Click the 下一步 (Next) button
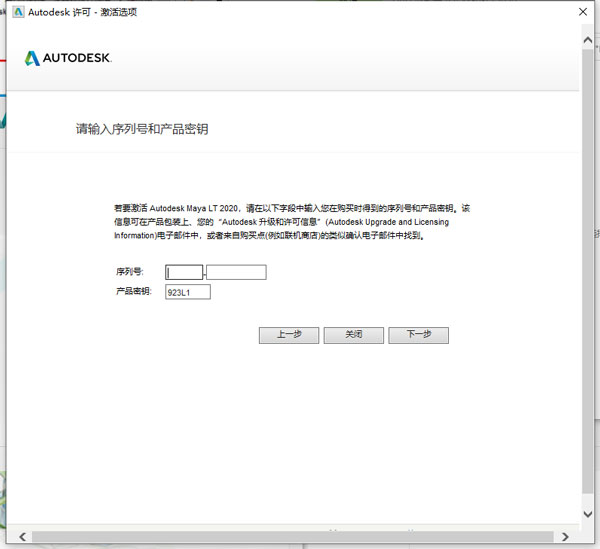The height and width of the screenshot is (549, 600). click(x=419, y=335)
